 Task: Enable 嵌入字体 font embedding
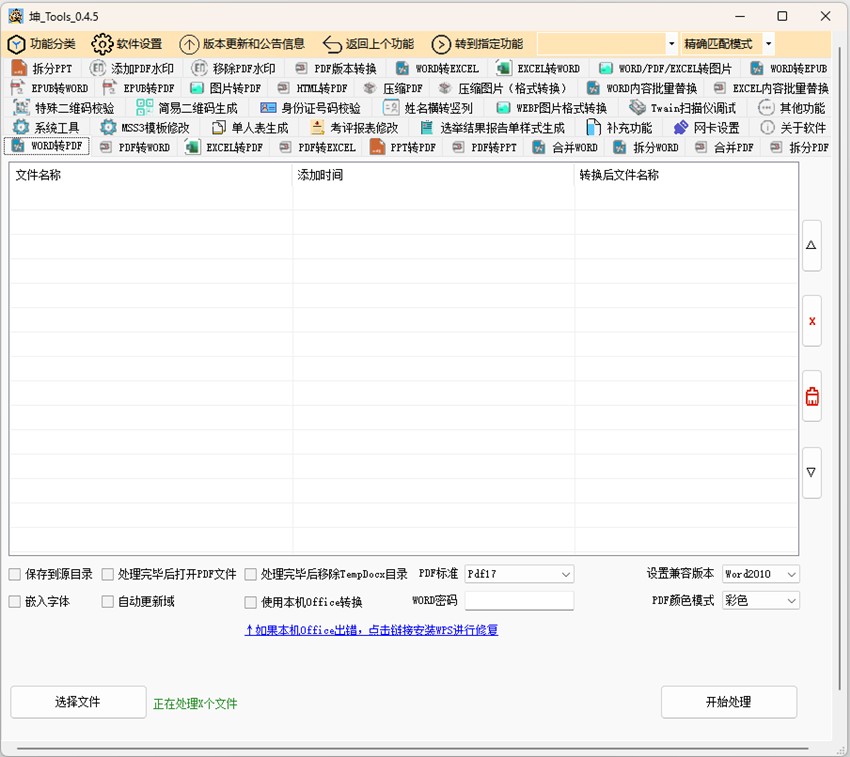point(15,600)
